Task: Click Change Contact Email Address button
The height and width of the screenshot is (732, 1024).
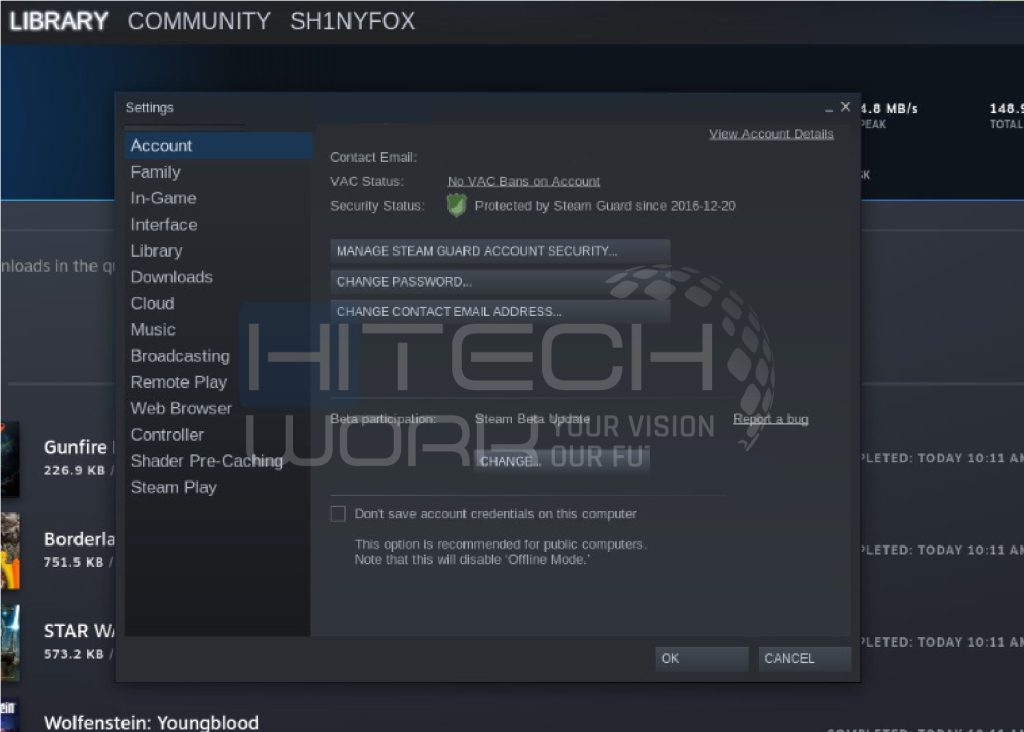Action: click(x=500, y=311)
